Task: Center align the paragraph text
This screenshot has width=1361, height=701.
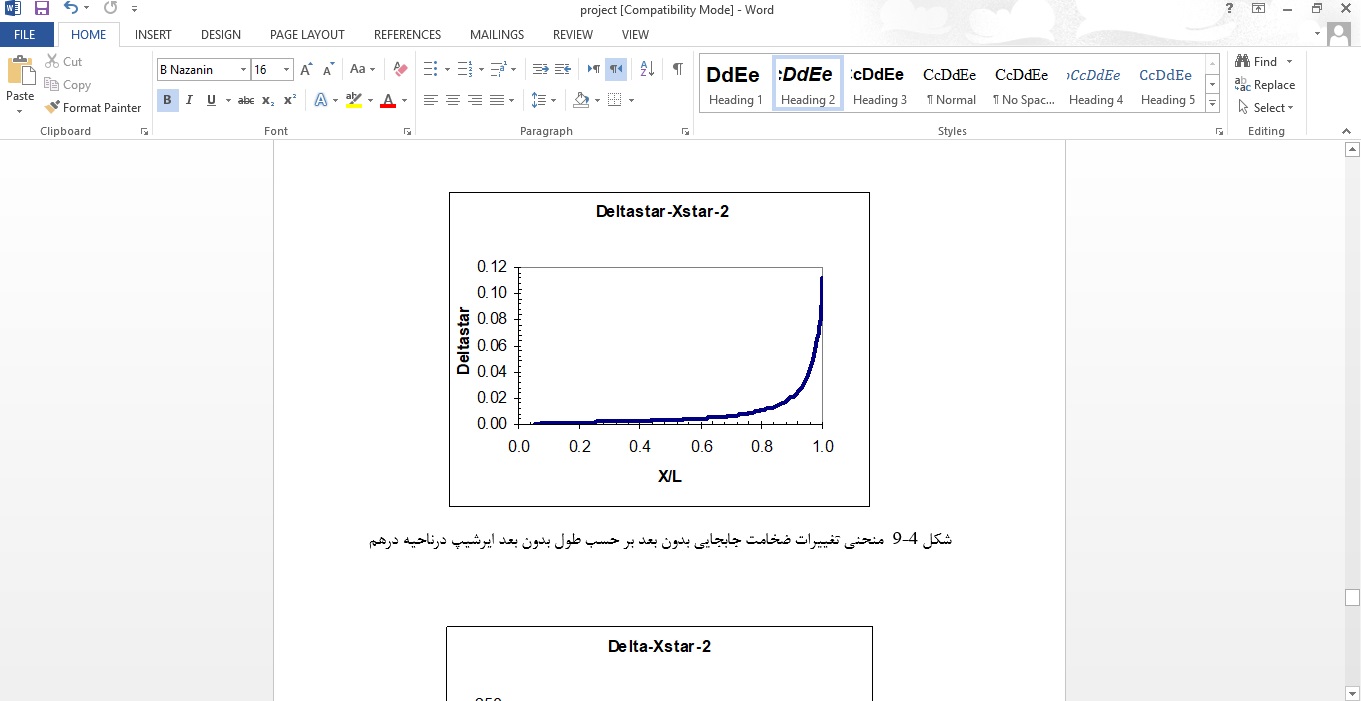Action: (453, 100)
